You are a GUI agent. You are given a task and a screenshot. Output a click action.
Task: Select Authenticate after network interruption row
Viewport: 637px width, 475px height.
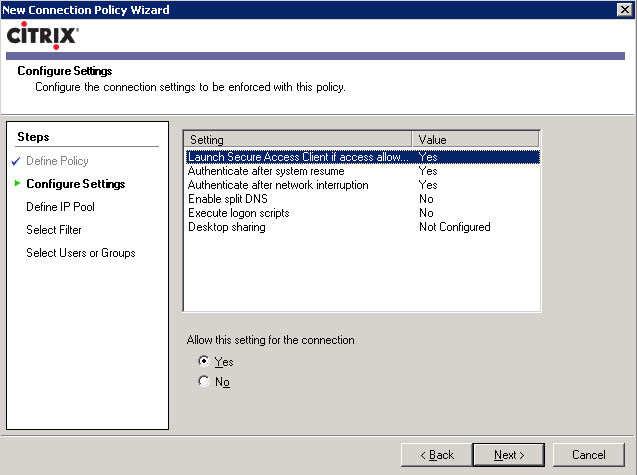pos(362,185)
